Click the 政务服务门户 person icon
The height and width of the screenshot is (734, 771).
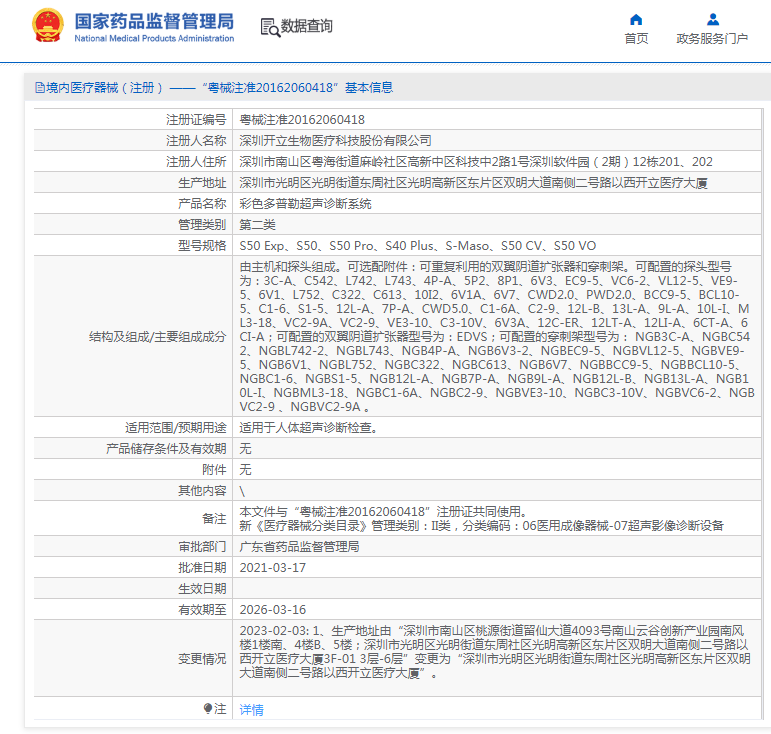(712, 19)
